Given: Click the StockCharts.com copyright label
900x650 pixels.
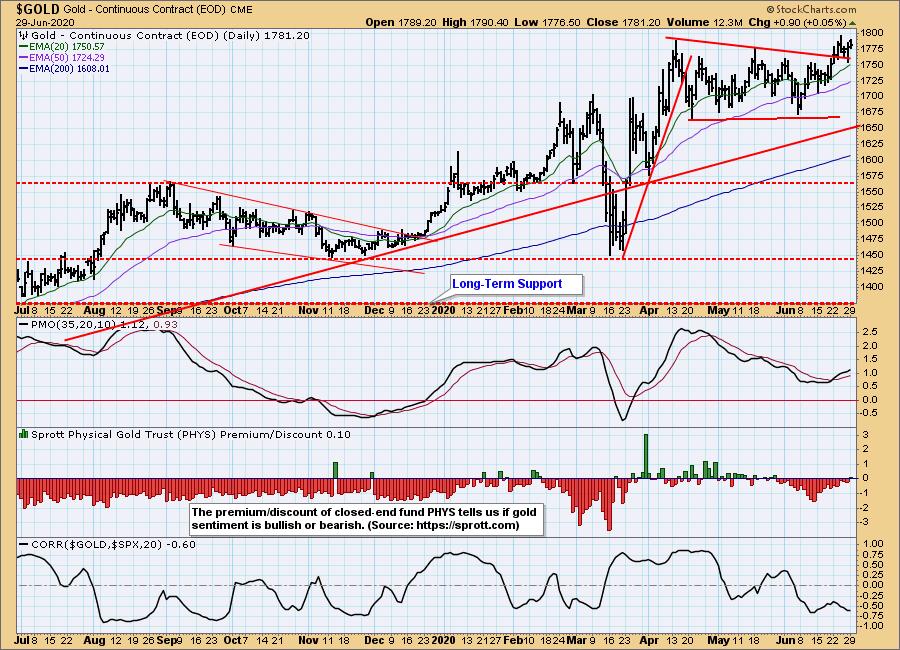Looking at the screenshot, I should pos(812,9).
